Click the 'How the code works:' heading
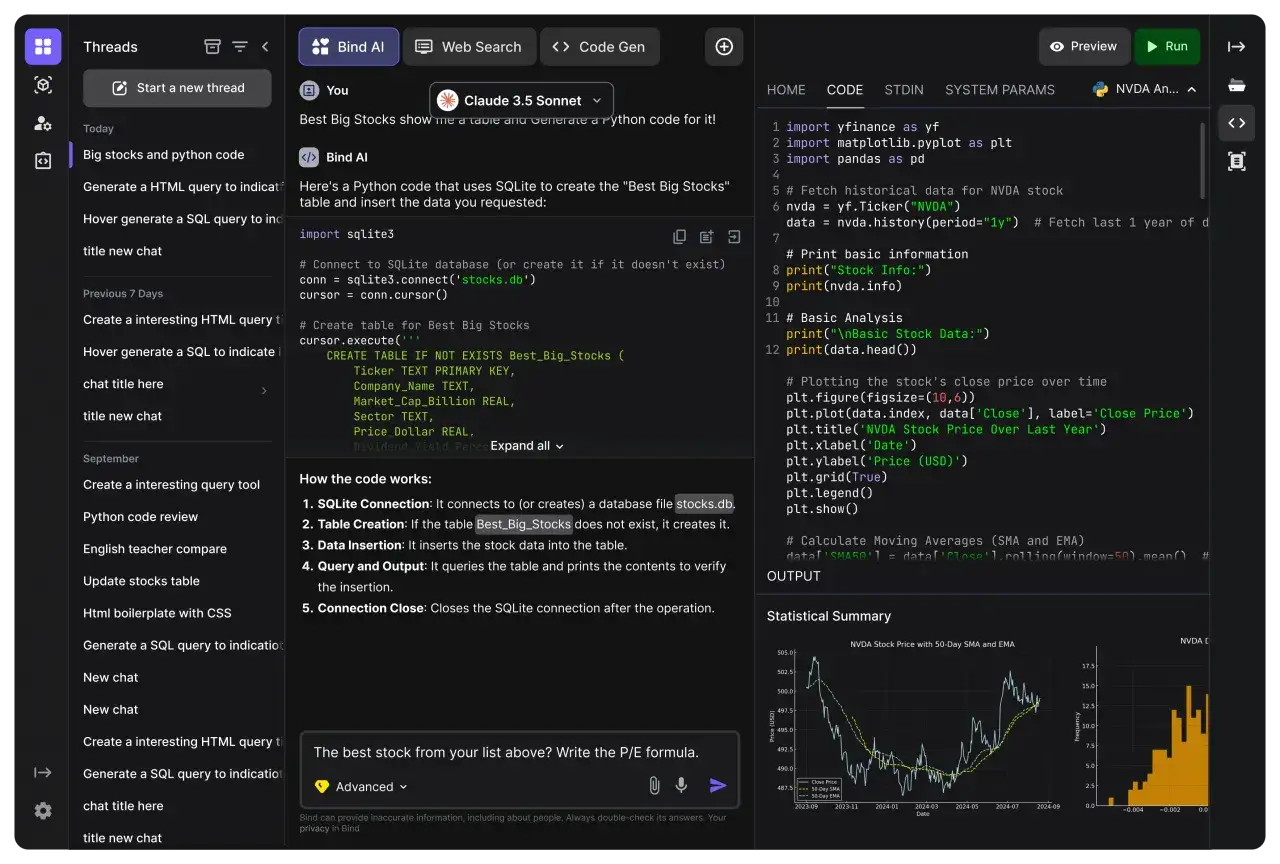This screenshot has height=864, width=1280. (365, 479)
